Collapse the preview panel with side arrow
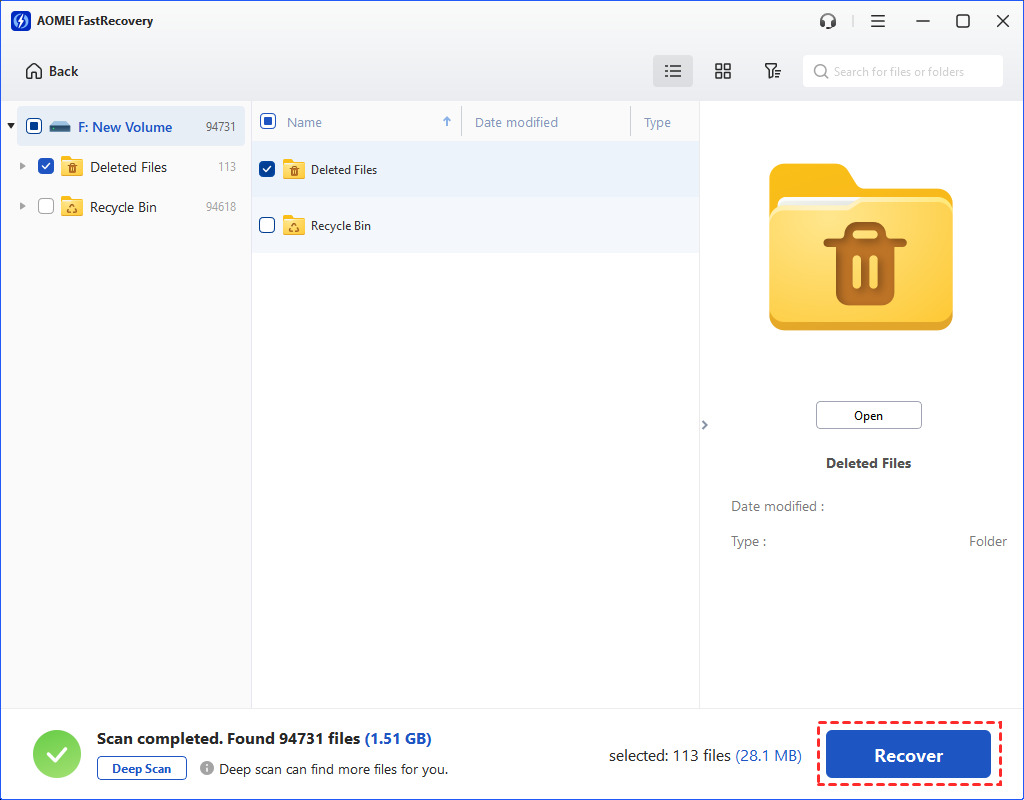Viewport: 1024px width, 800px height. 705,425
